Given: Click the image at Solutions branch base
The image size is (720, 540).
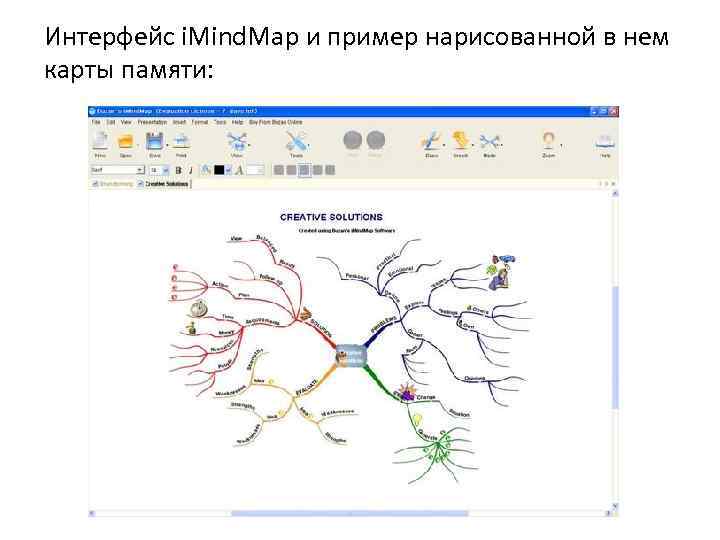Looking at the screenshot, I should coord(305,314).
